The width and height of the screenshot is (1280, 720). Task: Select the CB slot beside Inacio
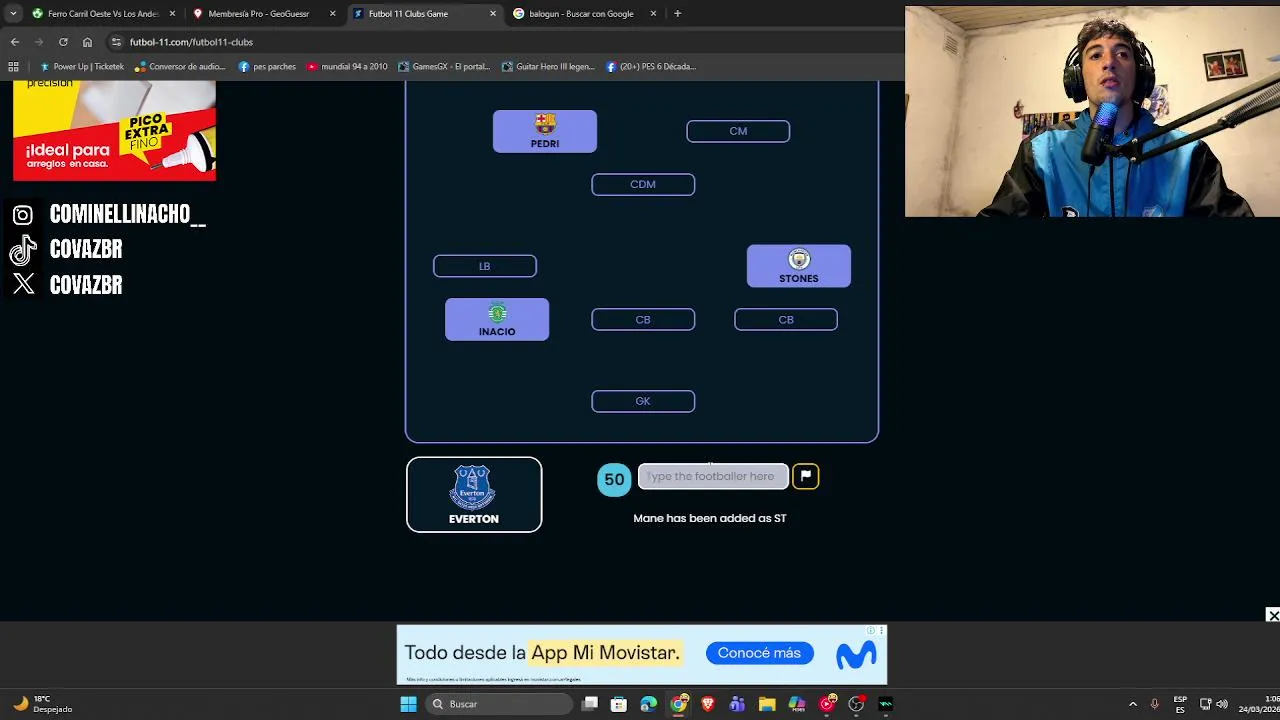coord(643,320)
